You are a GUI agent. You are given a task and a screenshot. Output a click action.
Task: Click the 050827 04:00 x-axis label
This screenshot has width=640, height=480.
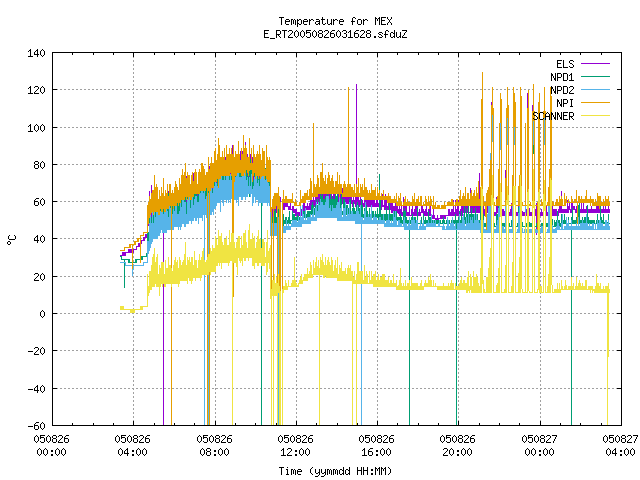[x=620, y=446]
